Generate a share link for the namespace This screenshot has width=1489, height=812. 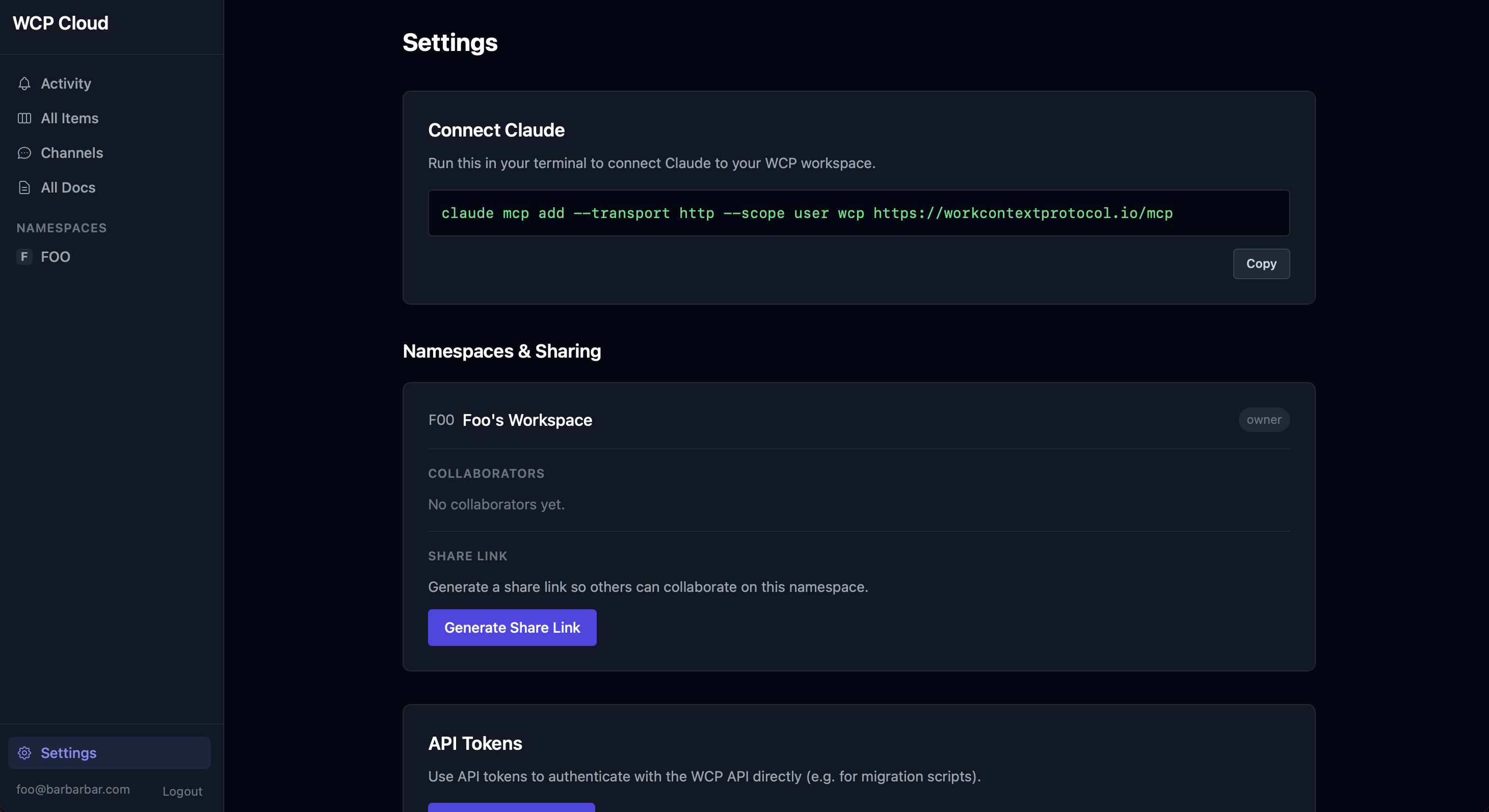click(512, 627)
